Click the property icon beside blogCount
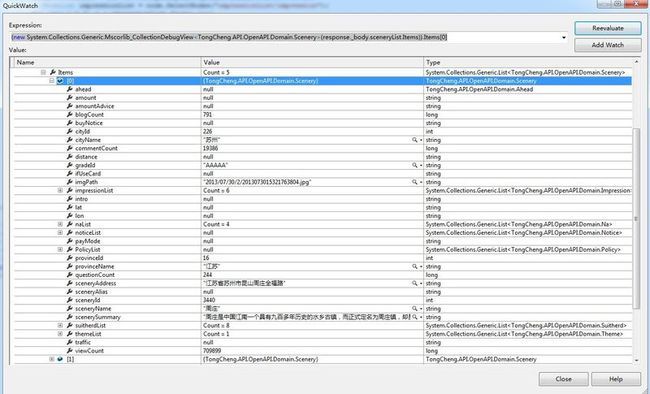Image resolution: width=650 pixels, height=394 pixels. [69, 114]
